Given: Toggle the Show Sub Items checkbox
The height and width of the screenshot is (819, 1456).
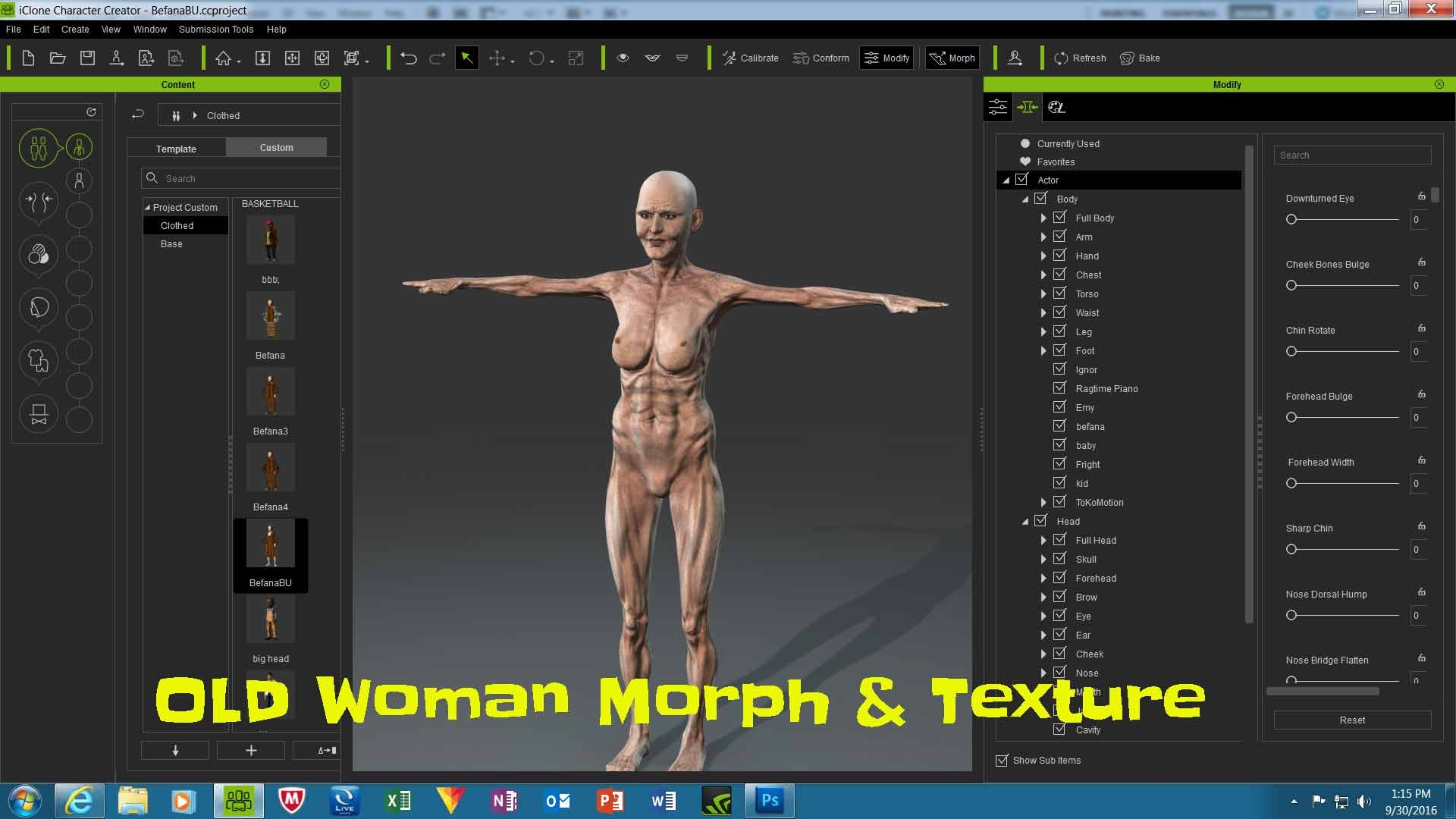Looking at the screenshot, I should tap(1002, 760).
